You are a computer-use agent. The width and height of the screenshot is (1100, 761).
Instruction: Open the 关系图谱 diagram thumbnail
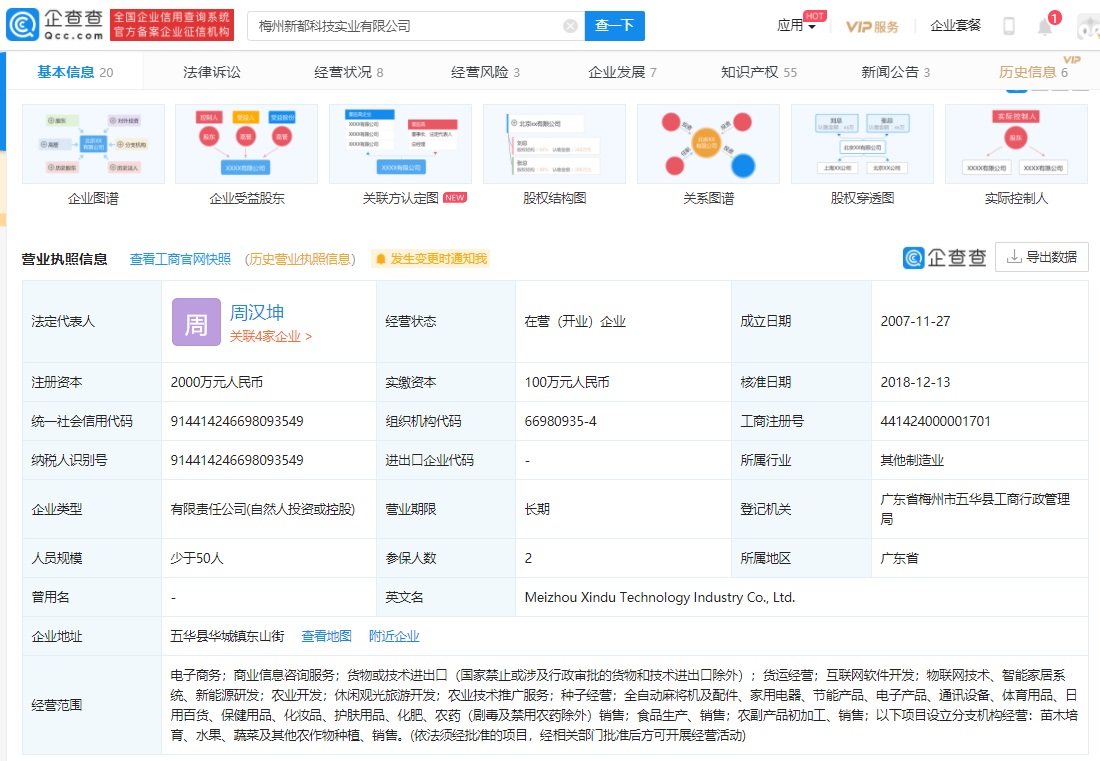709,144
